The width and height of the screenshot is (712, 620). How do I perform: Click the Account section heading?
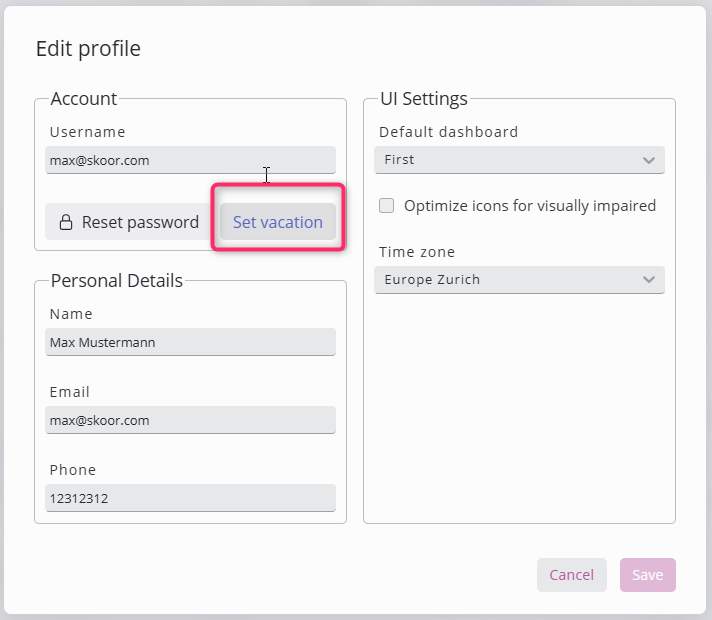click(84, 99)
